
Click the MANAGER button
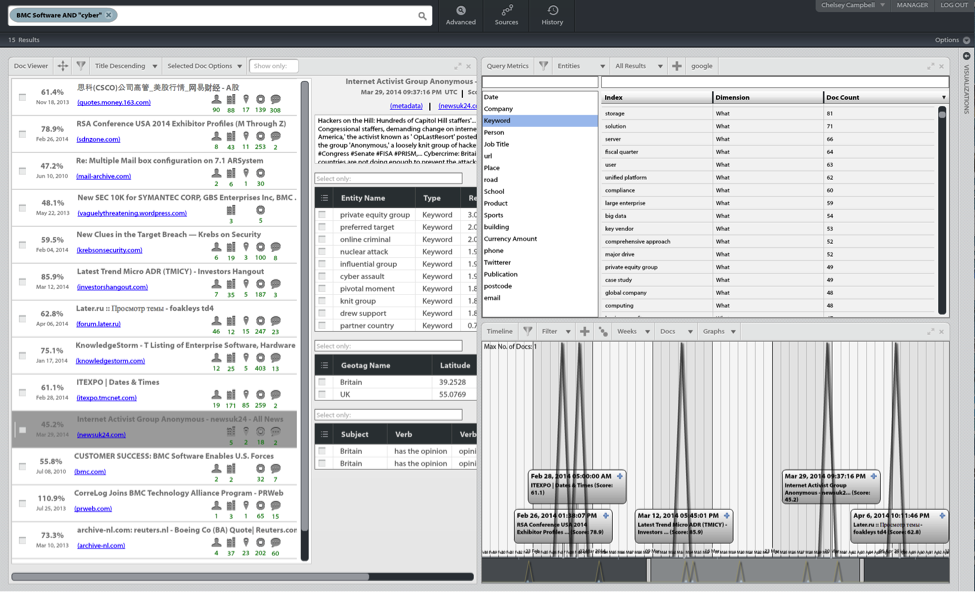pyautogui.click(x=912, y=5)
